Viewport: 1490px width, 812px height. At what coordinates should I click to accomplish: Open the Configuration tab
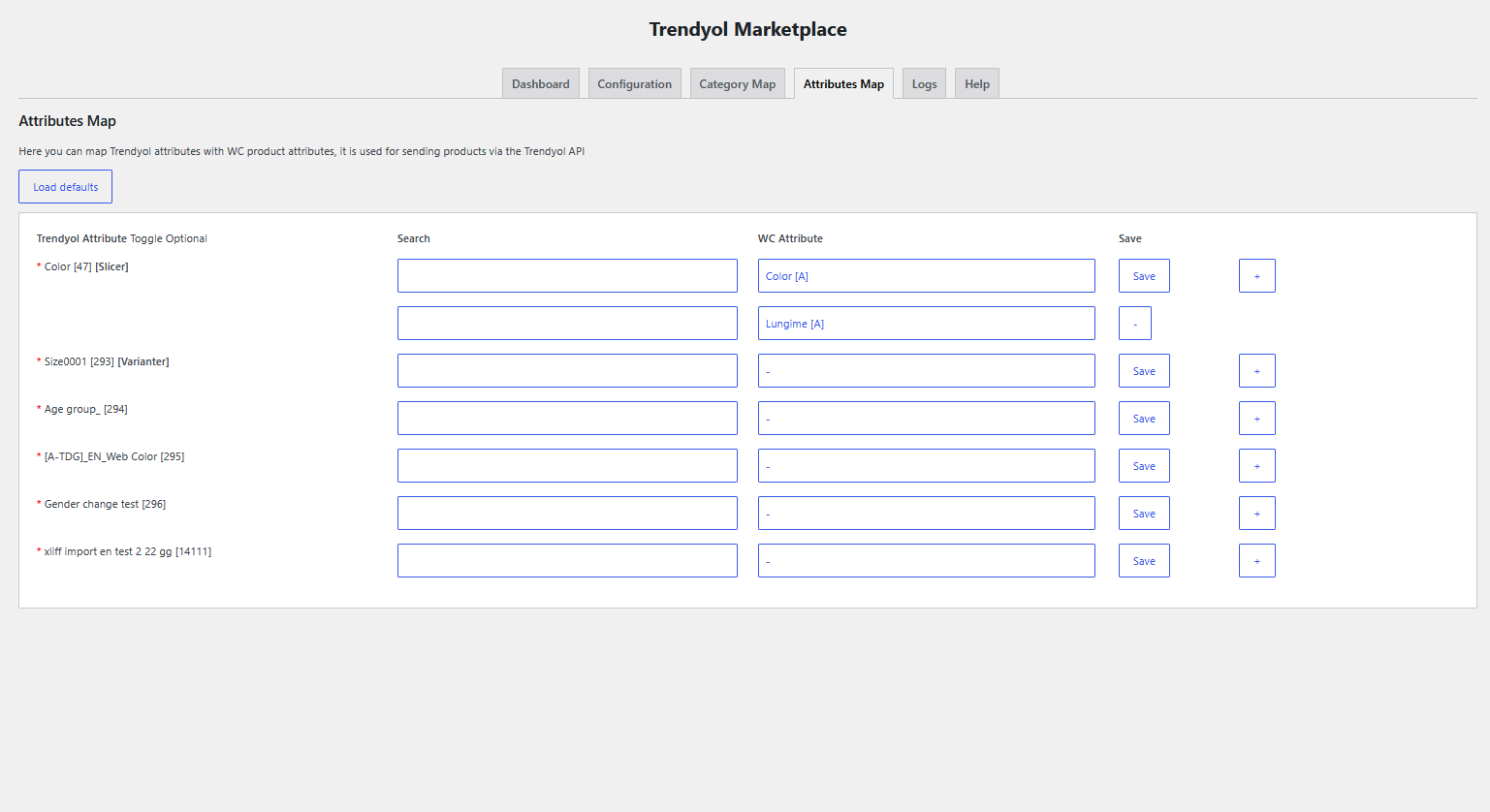(634, 84)
